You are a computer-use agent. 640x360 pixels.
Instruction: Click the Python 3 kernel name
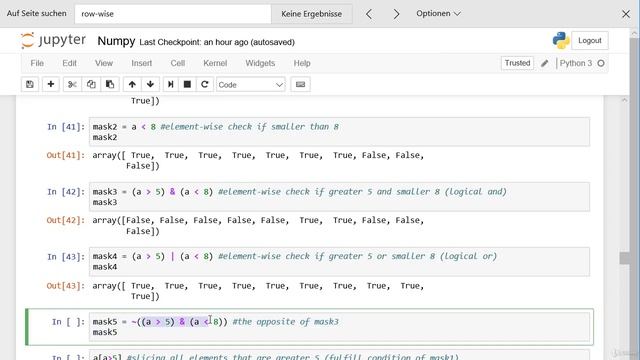576,63
